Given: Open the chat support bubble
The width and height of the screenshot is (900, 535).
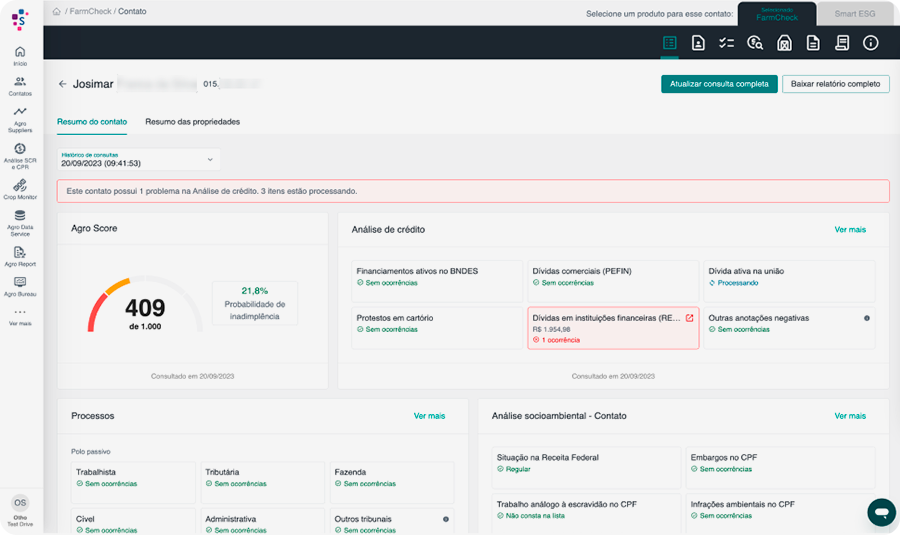Looking at the screenshot, I should [x=880, y=511].
